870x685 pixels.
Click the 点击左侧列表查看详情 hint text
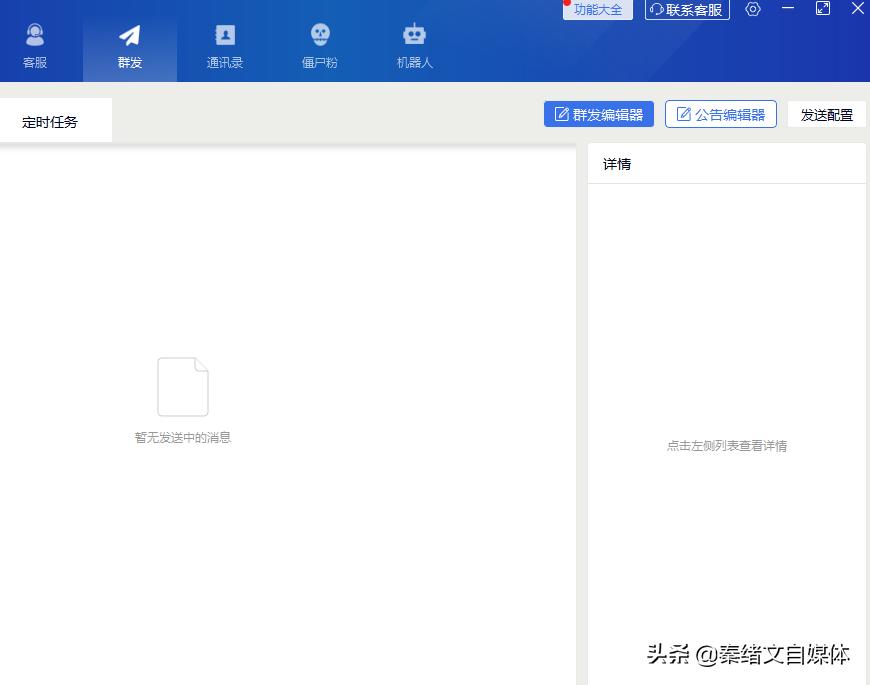click(728, 445)
